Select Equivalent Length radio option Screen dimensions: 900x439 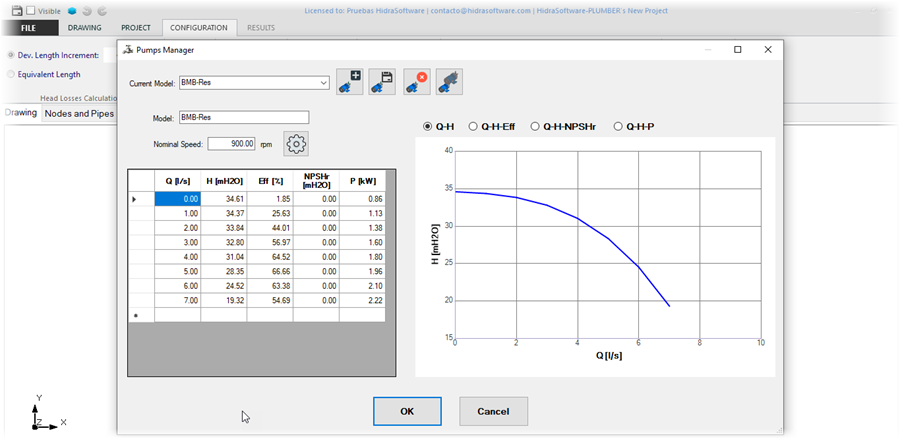(11, 74)
